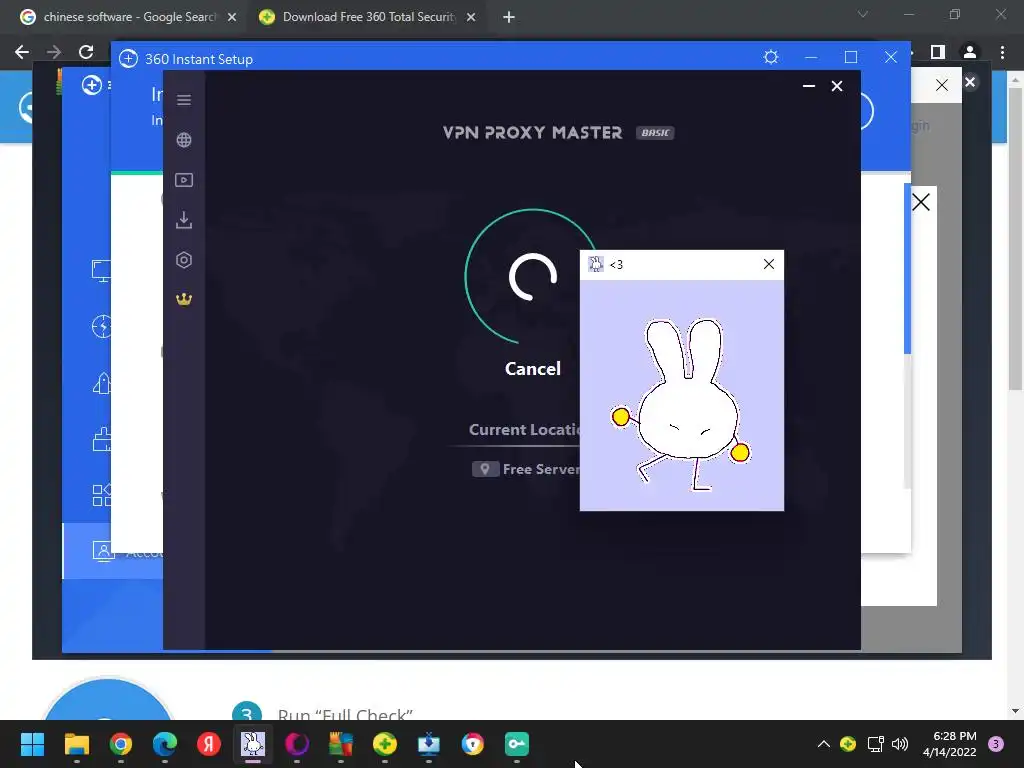Close the 360 Instant Setup window
Image resolution: width=1024 pixels, height=768 pixels.
click(x=890, y=57)
